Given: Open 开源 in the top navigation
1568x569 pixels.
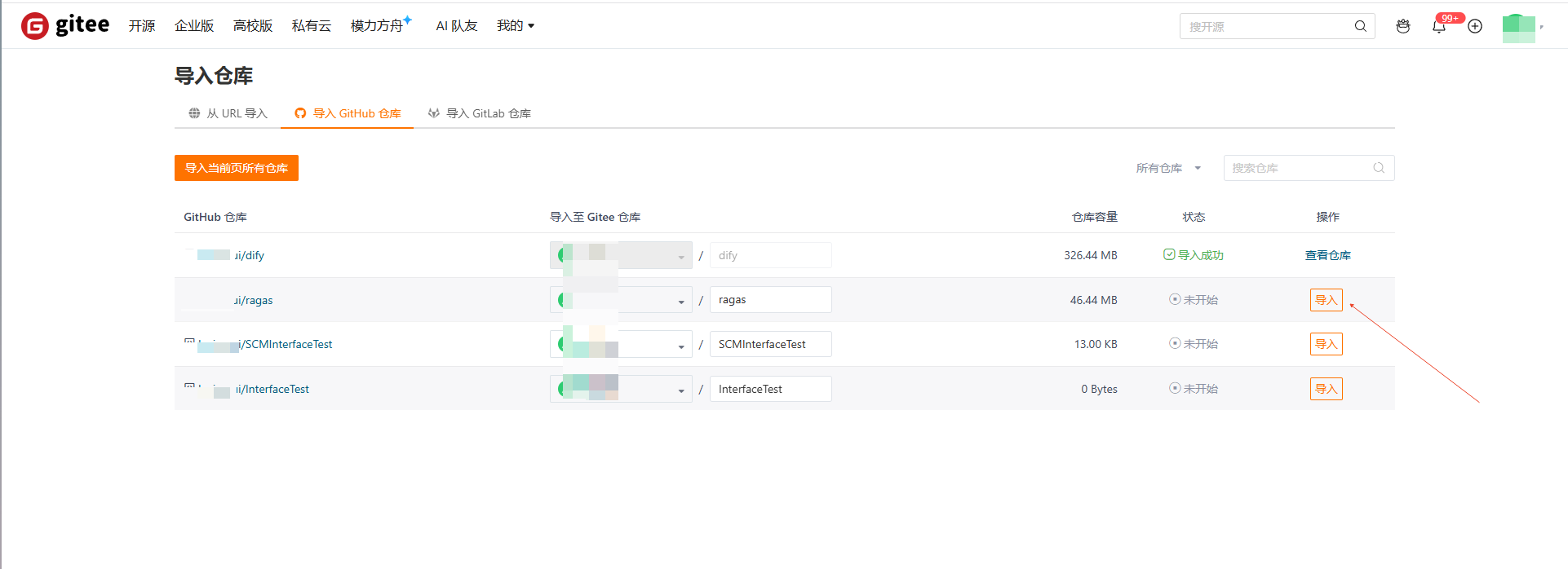Looking at the screenshot, I should point(142,26).
